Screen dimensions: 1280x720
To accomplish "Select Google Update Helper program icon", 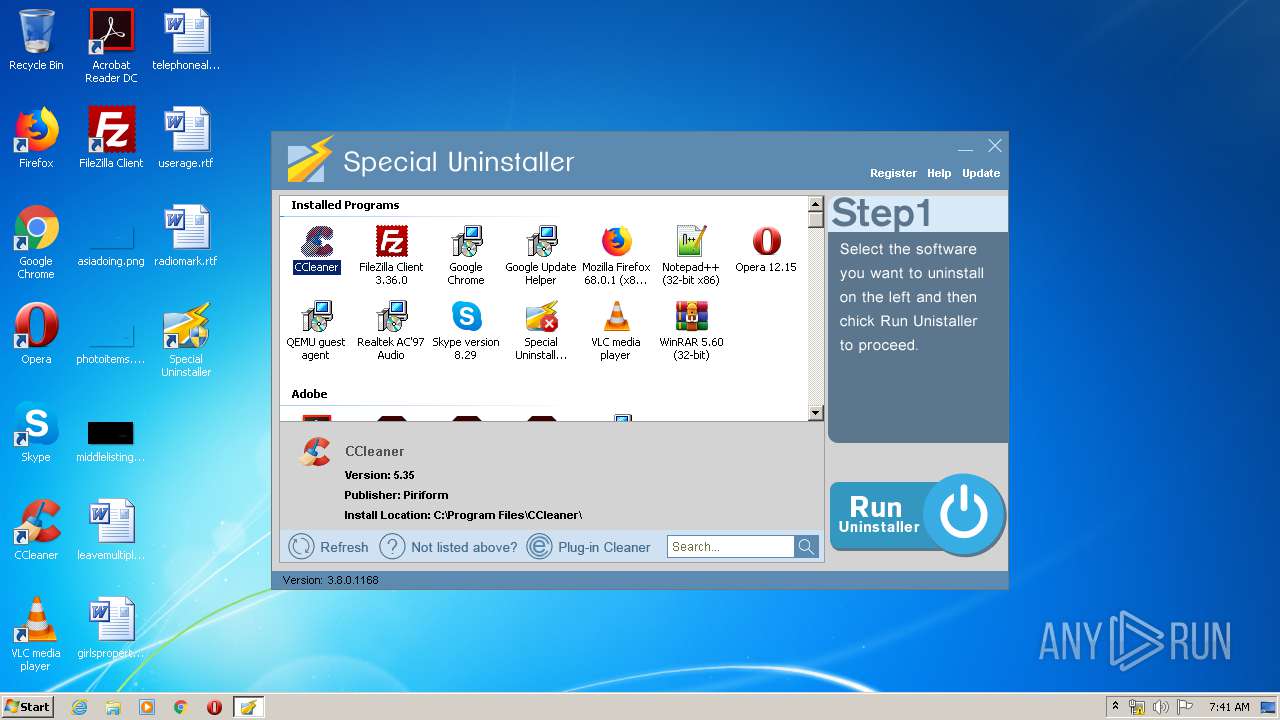I will (541, 255).
